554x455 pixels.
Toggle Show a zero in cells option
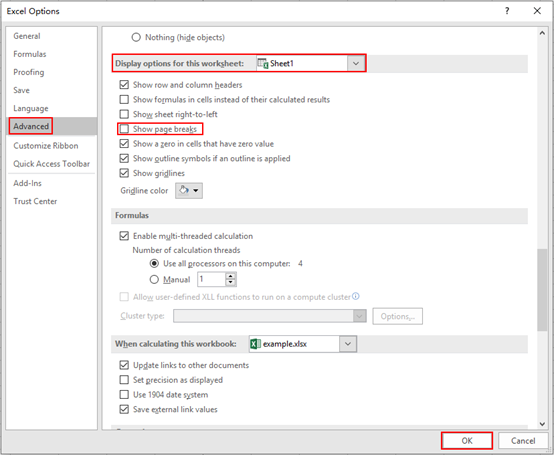point(124,144)
